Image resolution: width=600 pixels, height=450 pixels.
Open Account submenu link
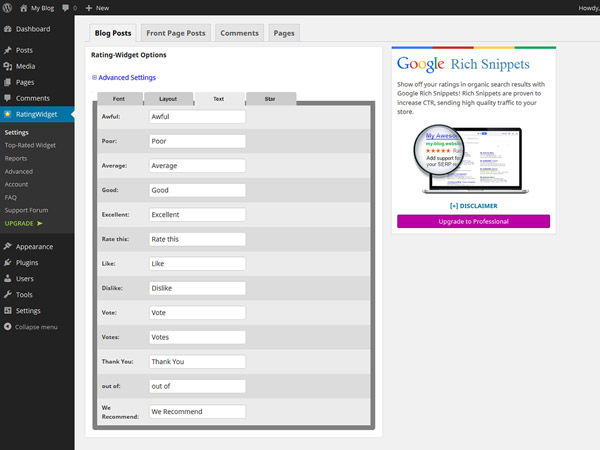(16, 184)
